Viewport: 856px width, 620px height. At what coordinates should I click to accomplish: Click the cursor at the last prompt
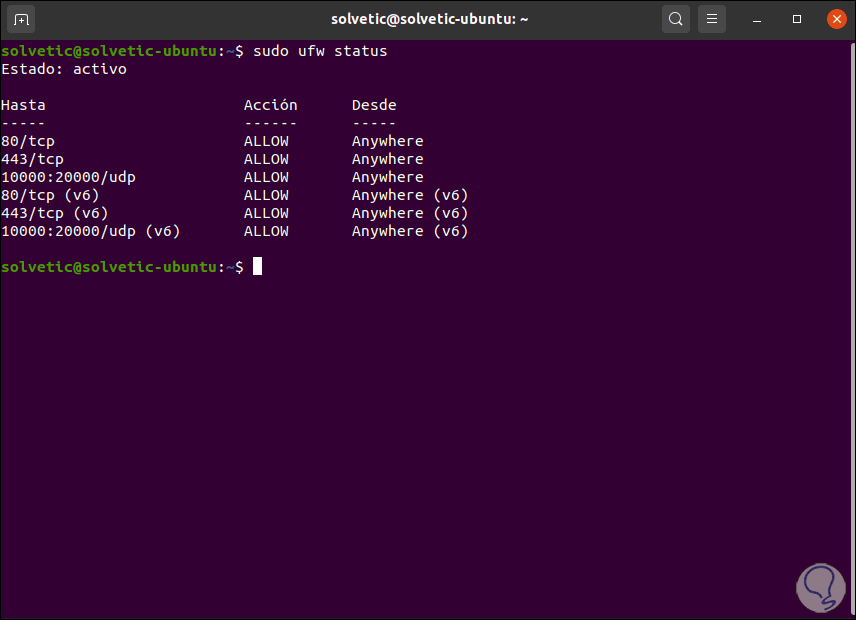point(258,266)
